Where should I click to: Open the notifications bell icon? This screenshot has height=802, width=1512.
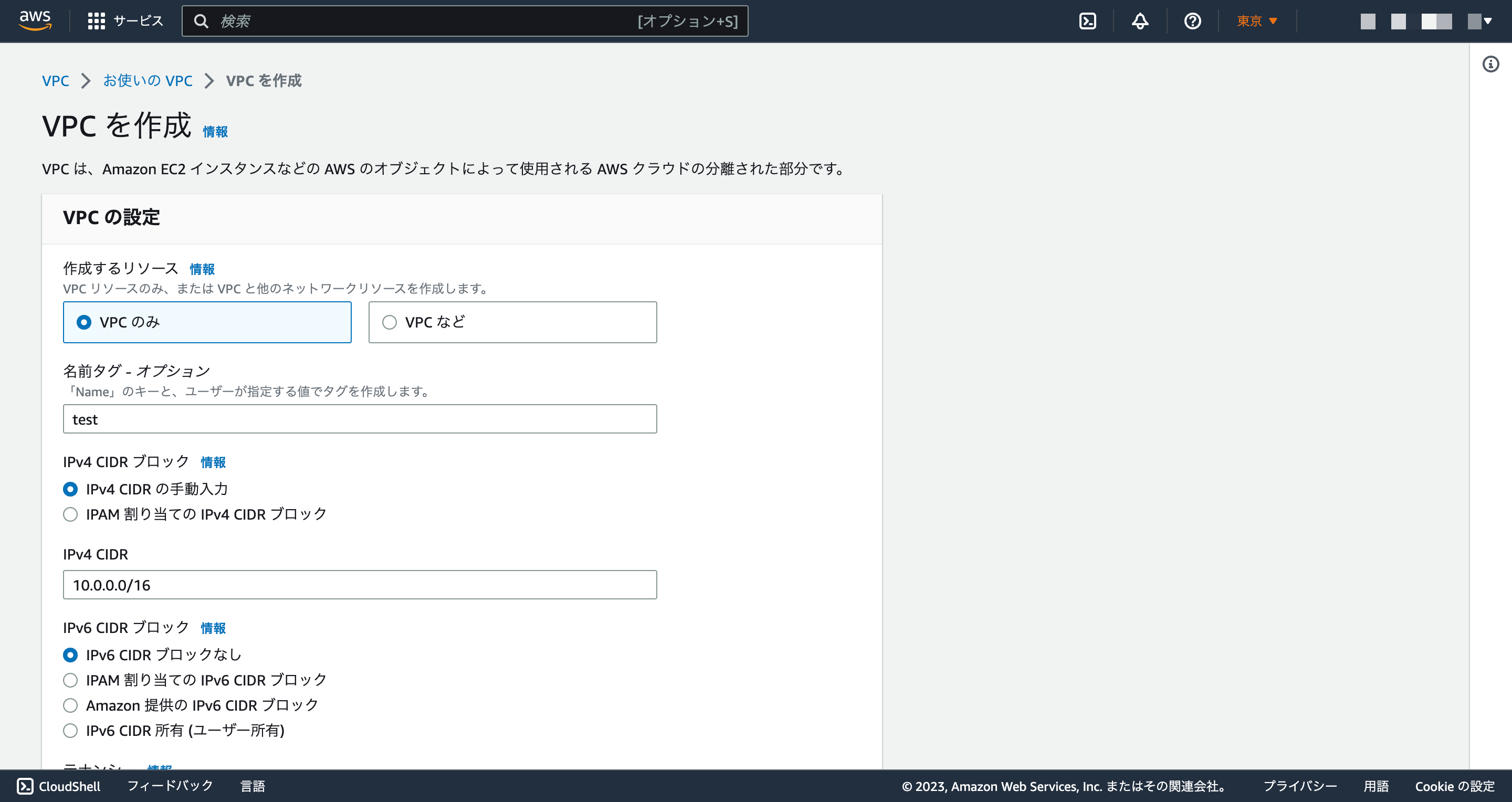click(x=1139, y=20)
